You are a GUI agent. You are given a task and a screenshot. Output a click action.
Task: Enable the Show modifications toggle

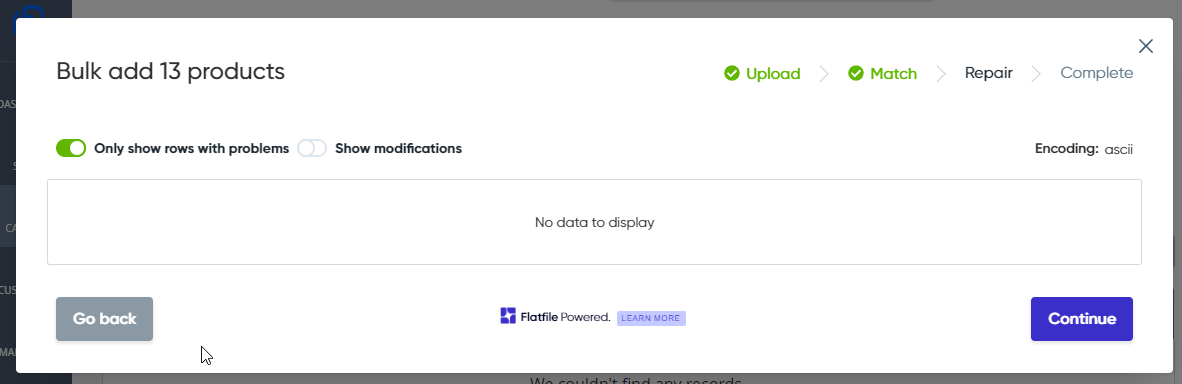(x=312, y=148)
